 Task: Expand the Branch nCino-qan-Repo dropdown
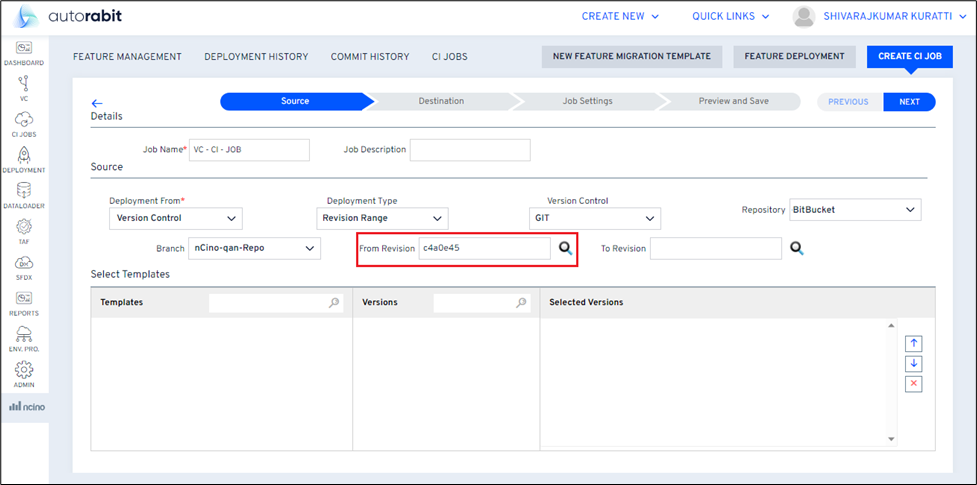(254, 248)
